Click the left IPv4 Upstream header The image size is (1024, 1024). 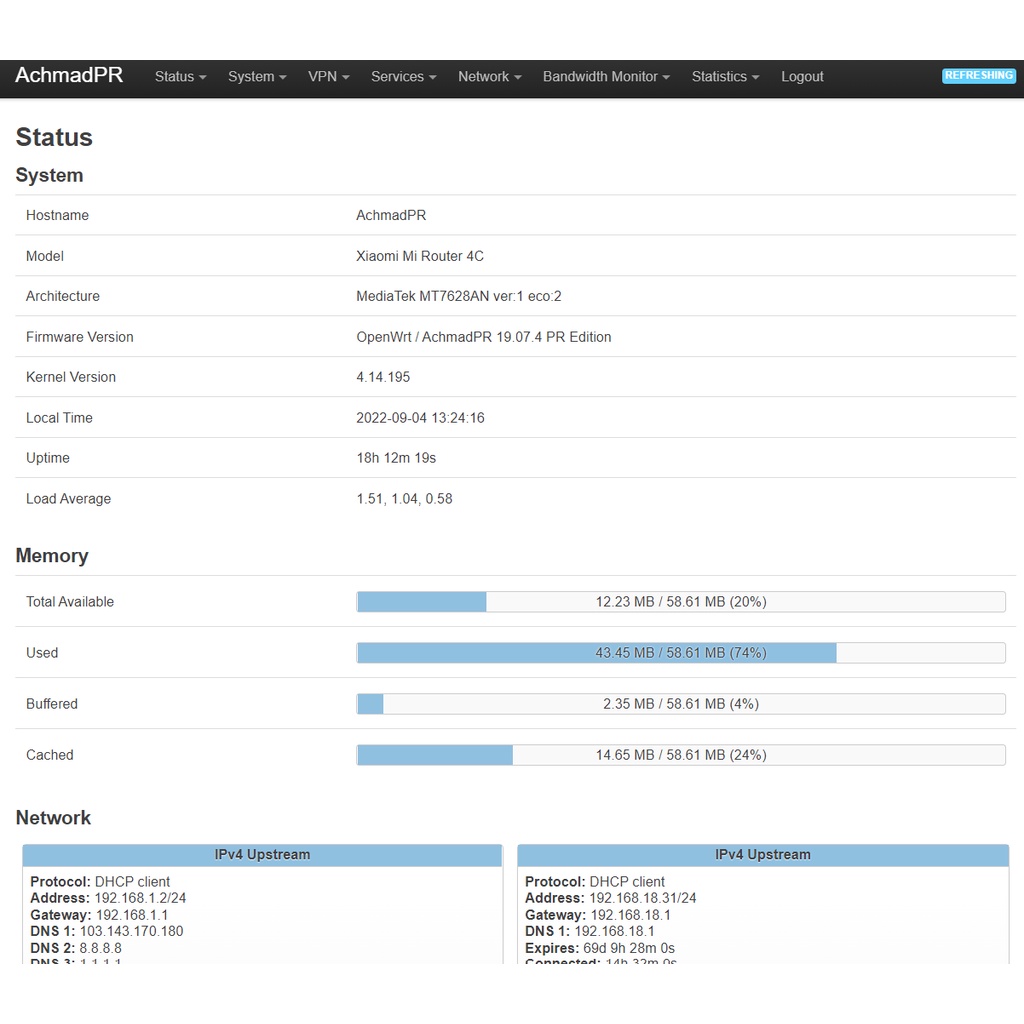point(262,855)
